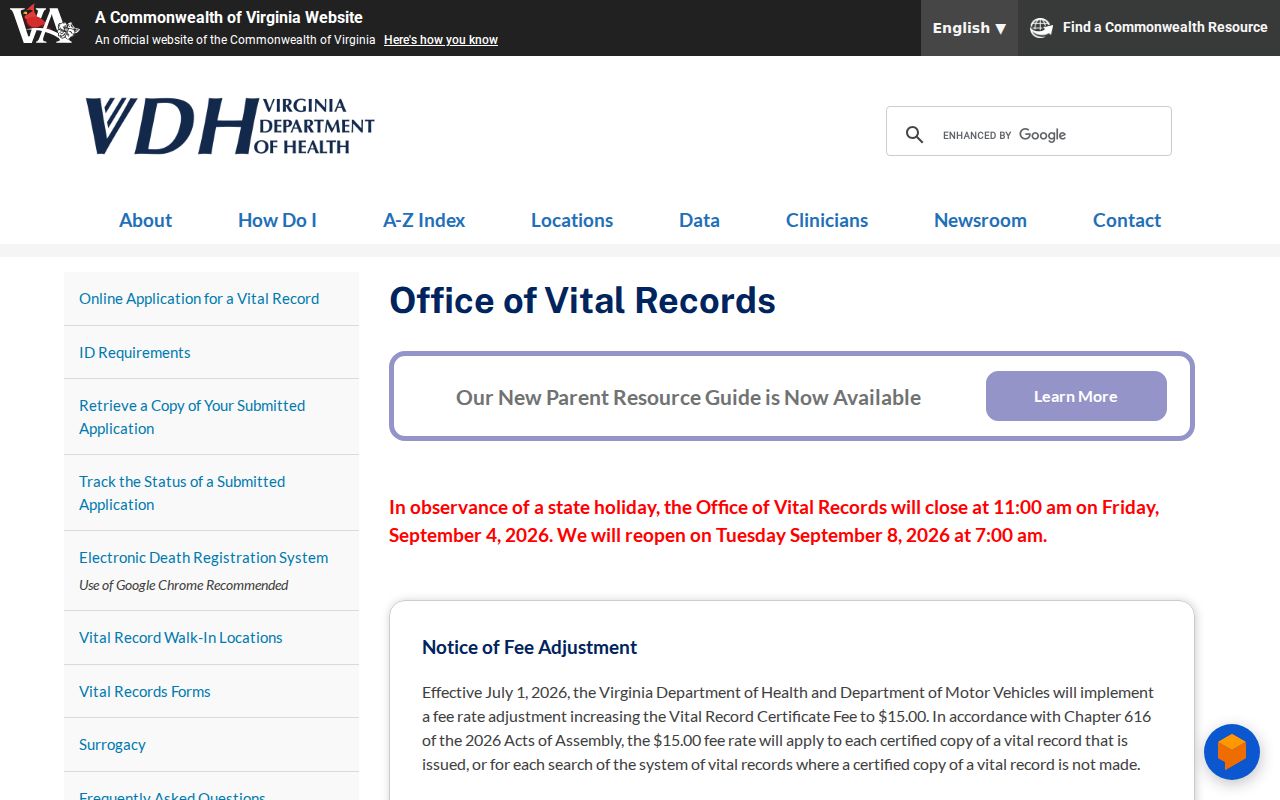Open Vital Record Walk-In Locations link
The height and width of the screenshot is (800, 1280).
click(x=181, y=637)
